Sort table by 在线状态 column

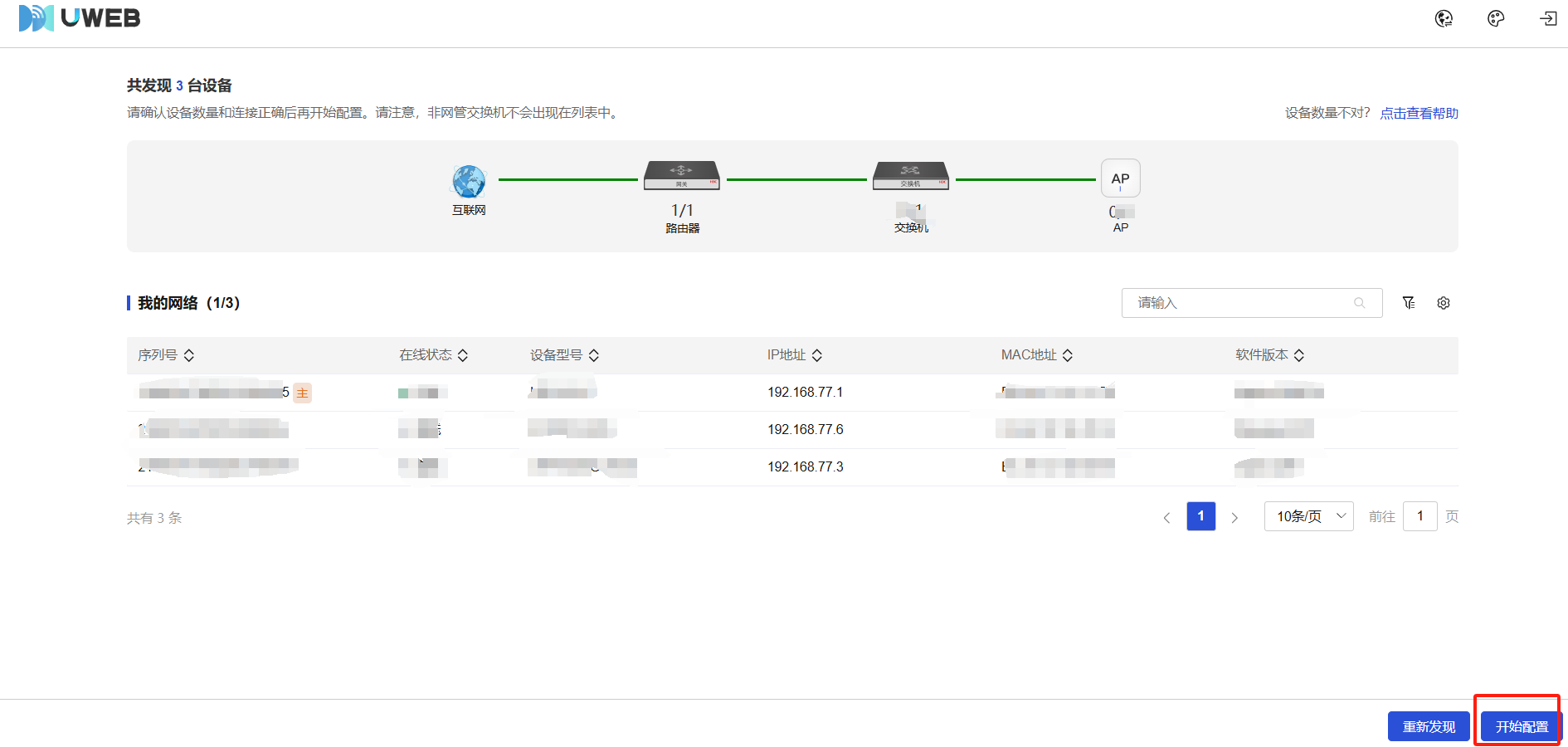(x=463, y=355)
